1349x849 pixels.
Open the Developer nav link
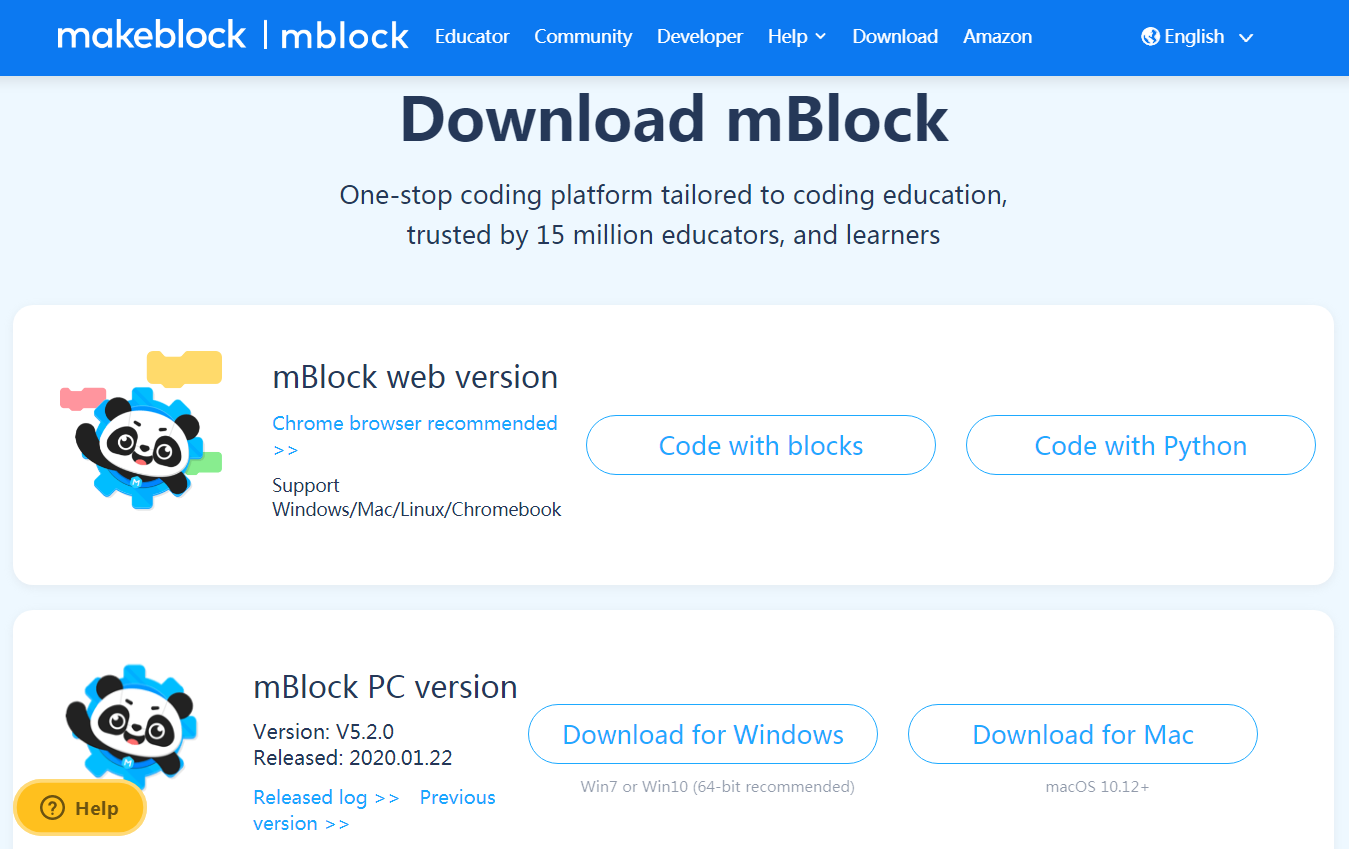[x=700, y=37]
